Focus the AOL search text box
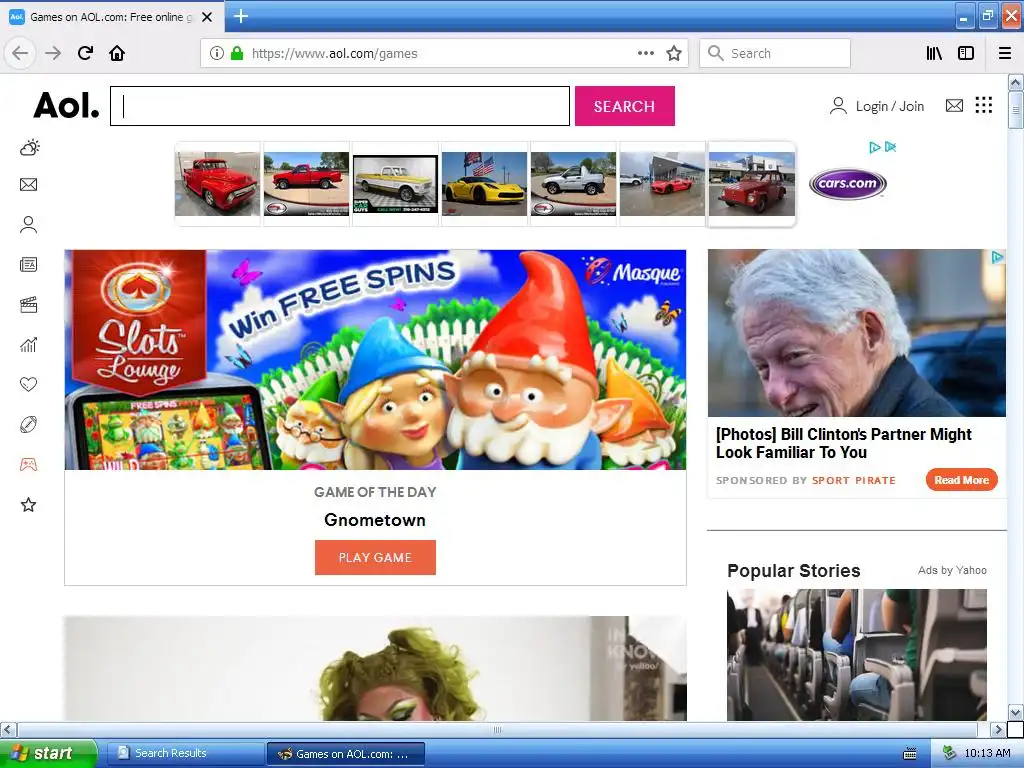1024x768 pixels. (x=340, y=106)
